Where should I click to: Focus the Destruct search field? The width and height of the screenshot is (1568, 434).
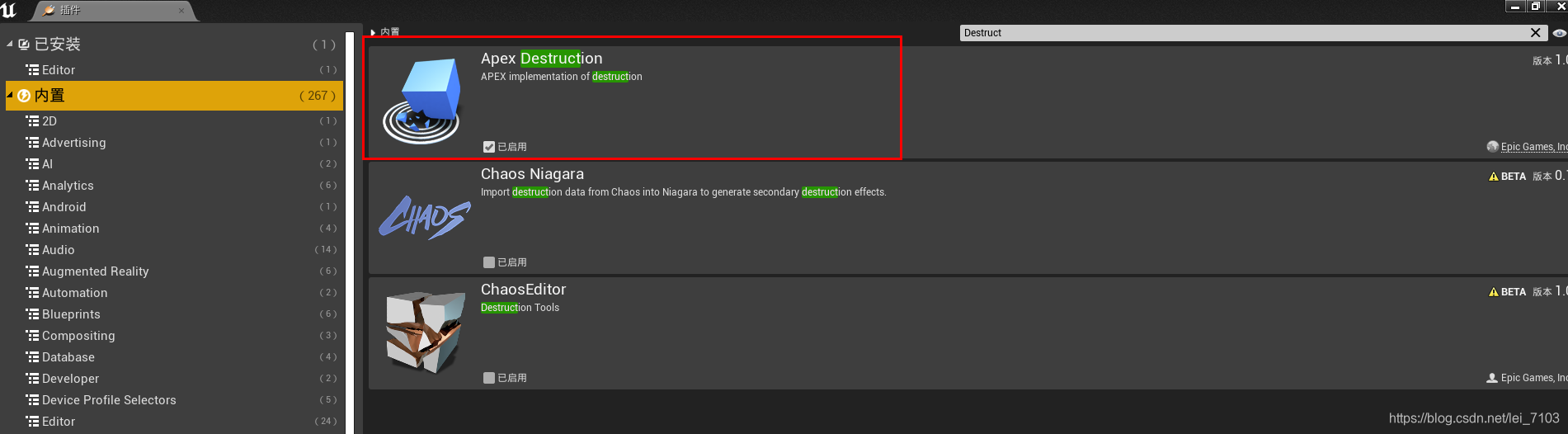1244,33
